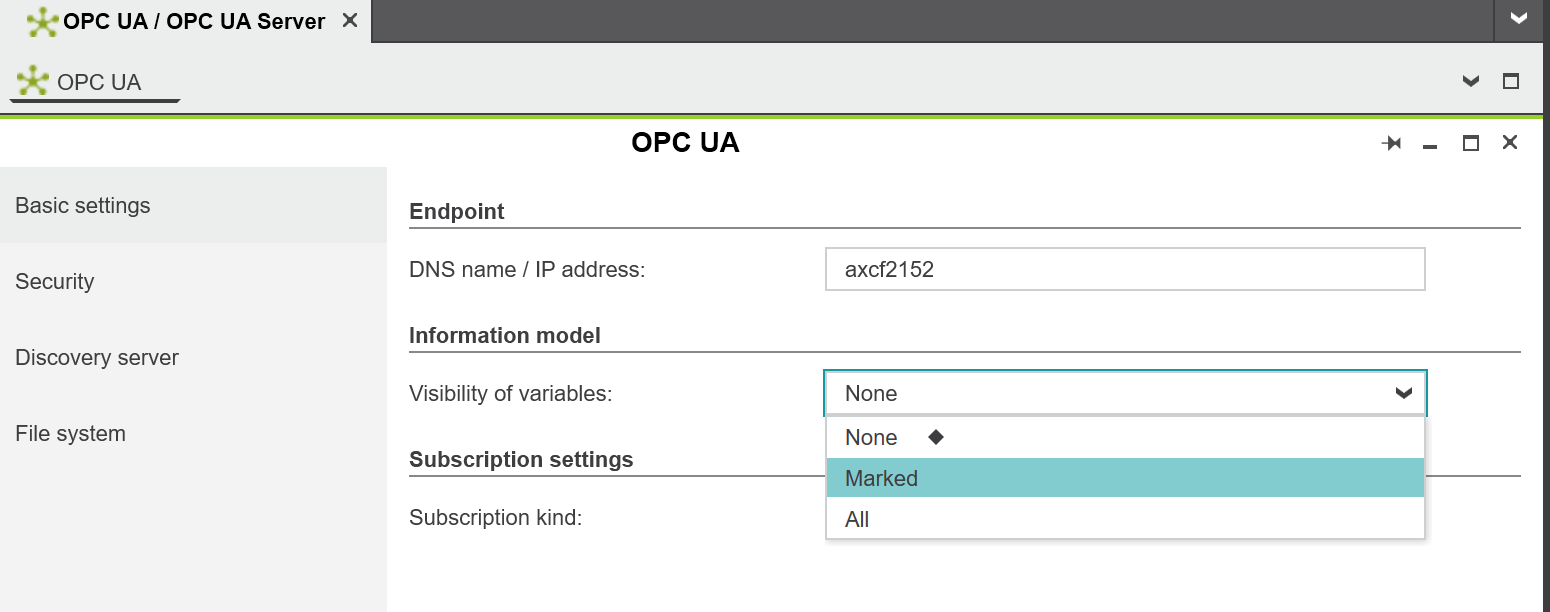Maximize the OPC UA panel
The image size is (1550, 612).
click(x=1470, y=143)
